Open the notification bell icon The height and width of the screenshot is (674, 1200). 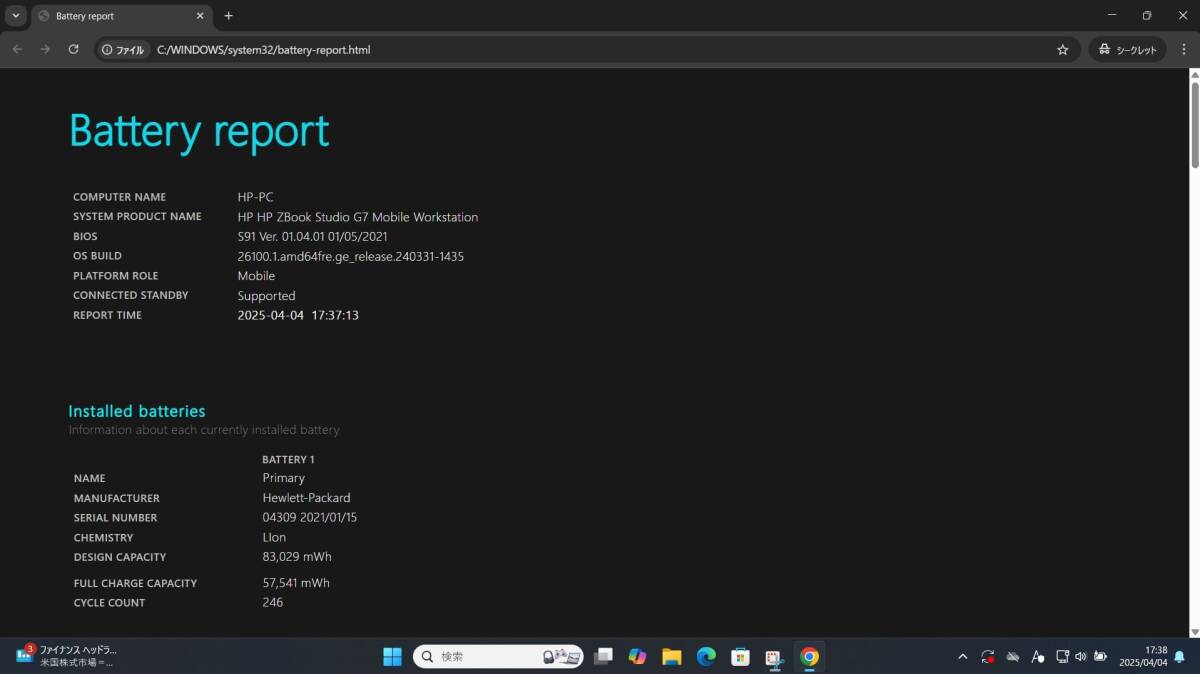1180,657
